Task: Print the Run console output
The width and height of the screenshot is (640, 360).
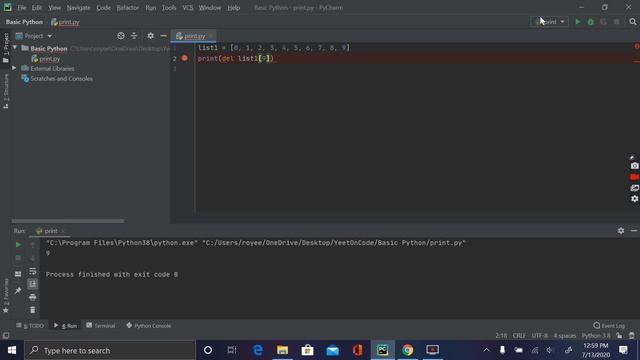Action: (33, 297)
